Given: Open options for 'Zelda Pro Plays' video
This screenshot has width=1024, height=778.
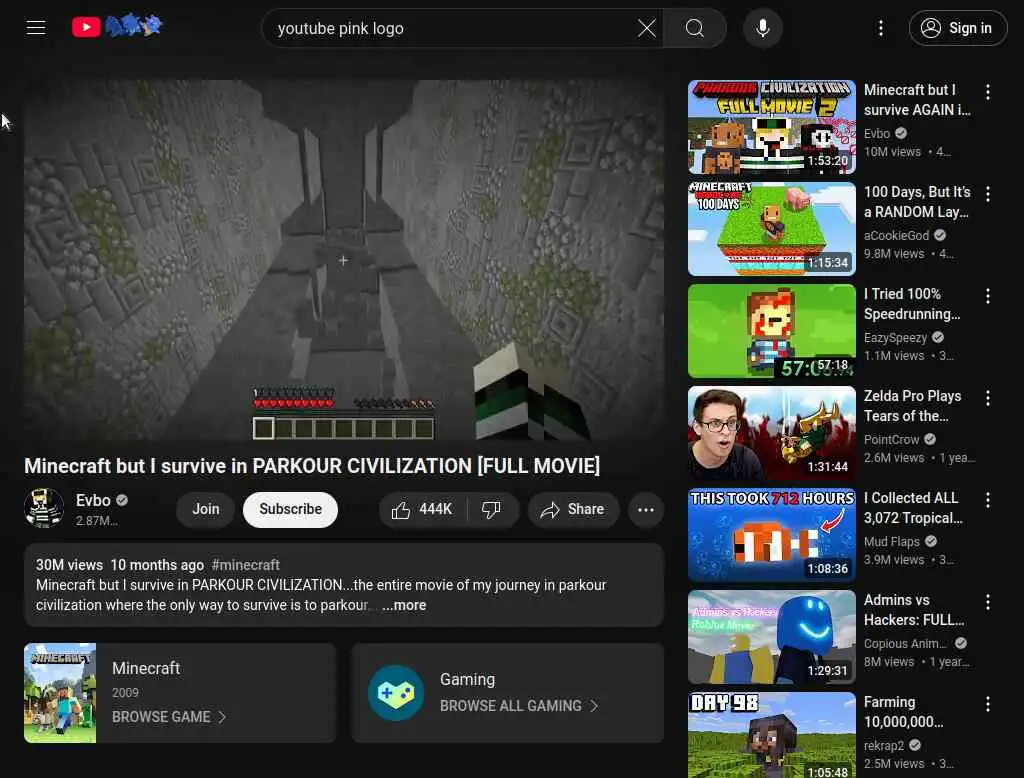Looking at the screenshot, I should click(987, 398).
